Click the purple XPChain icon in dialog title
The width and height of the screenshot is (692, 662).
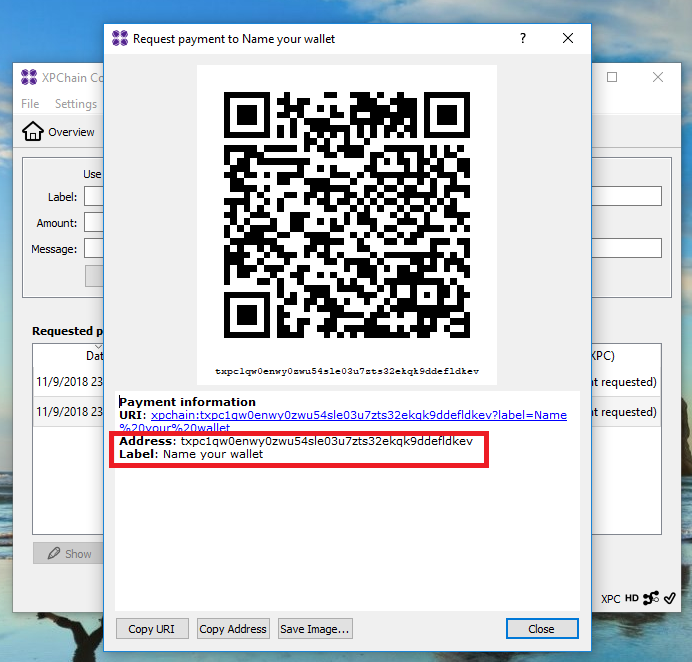(120, 38)
